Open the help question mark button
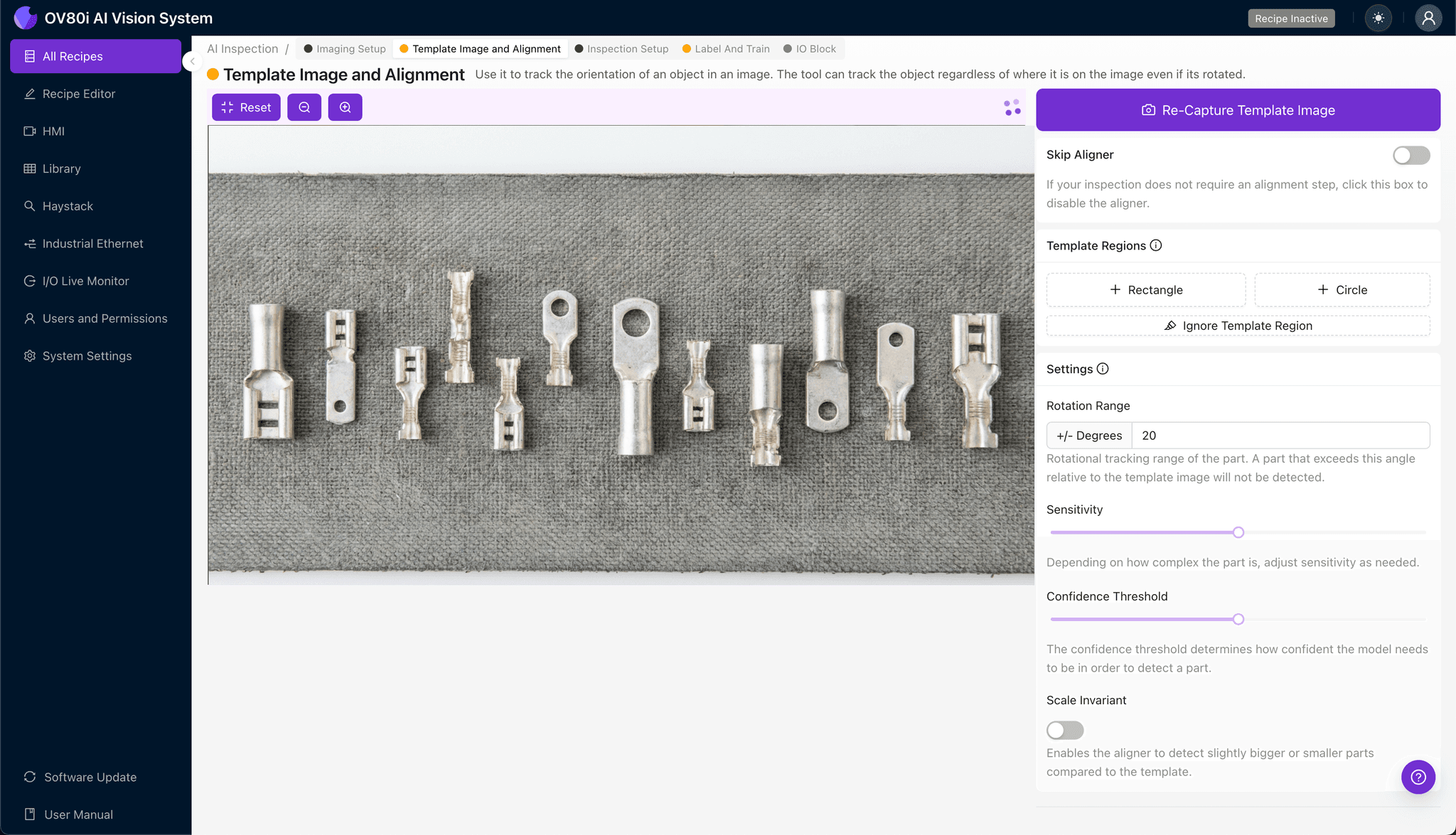Screen dimensions: 1456x835 click(1418, 777)
